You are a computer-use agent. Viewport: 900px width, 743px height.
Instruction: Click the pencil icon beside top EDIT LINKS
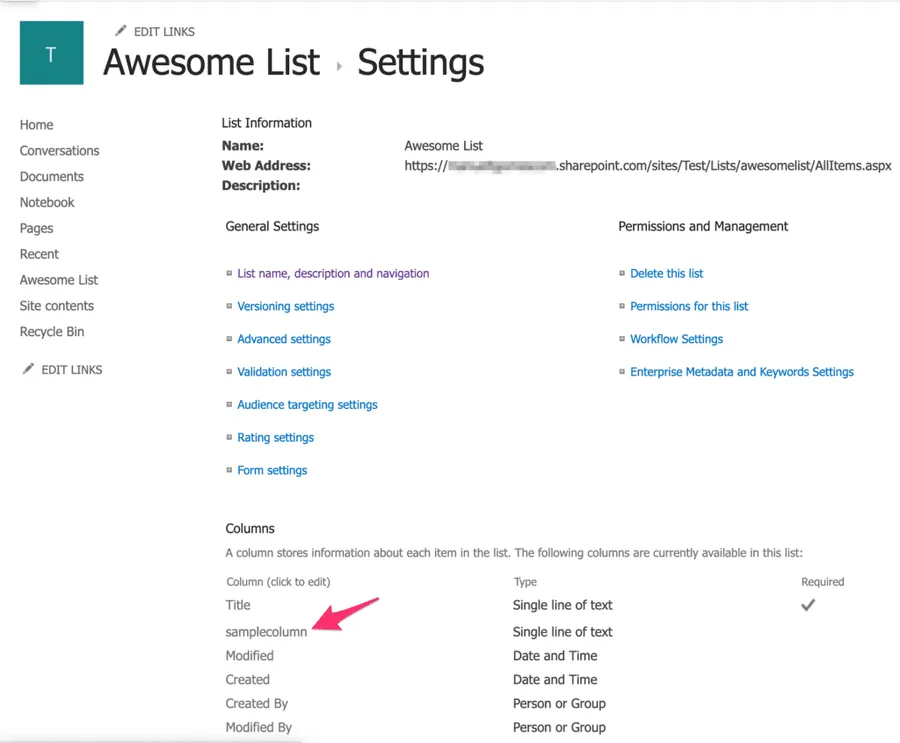[x=121, y=31]
